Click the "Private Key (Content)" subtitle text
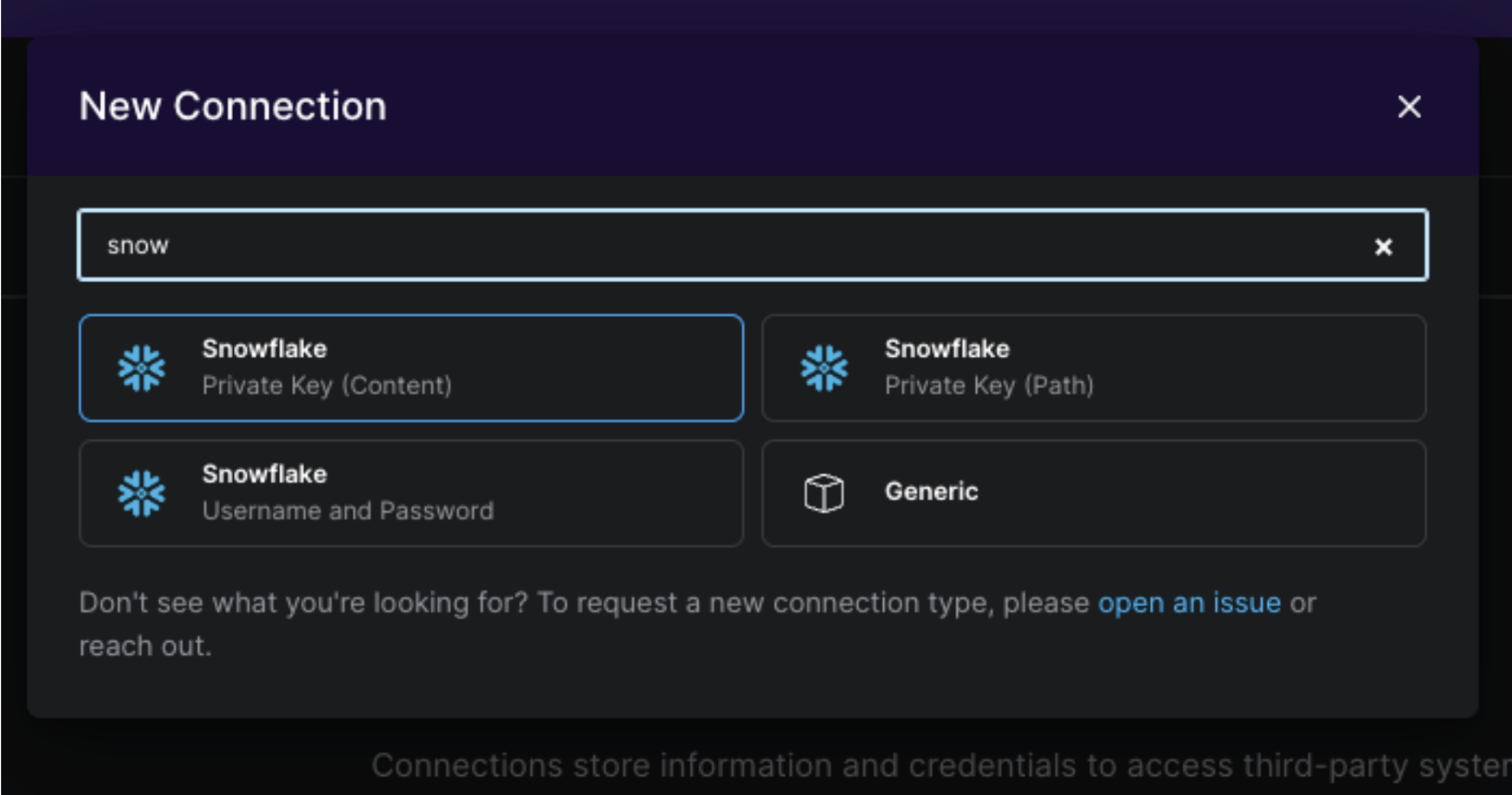 [x=326, y=385]
